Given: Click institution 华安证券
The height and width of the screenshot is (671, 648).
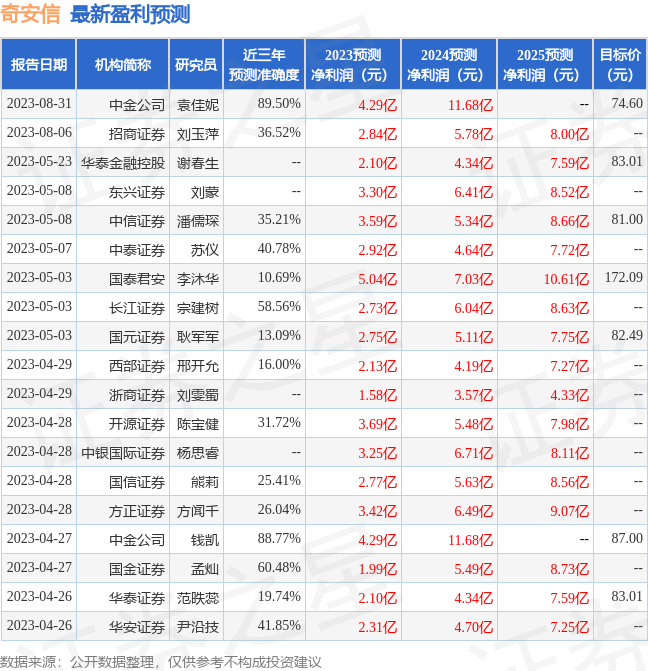Looking at the screenshot, I should point(137,627).
